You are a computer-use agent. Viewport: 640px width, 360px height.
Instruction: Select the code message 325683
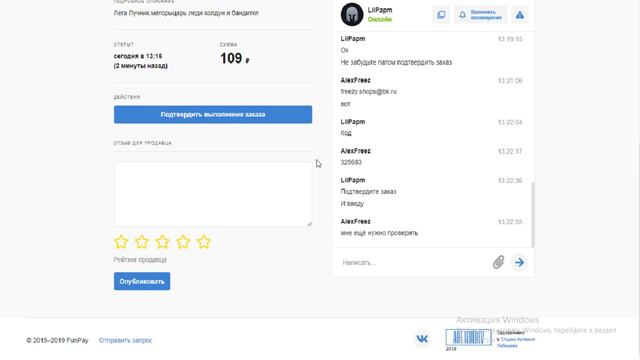(x=351, y=162)
